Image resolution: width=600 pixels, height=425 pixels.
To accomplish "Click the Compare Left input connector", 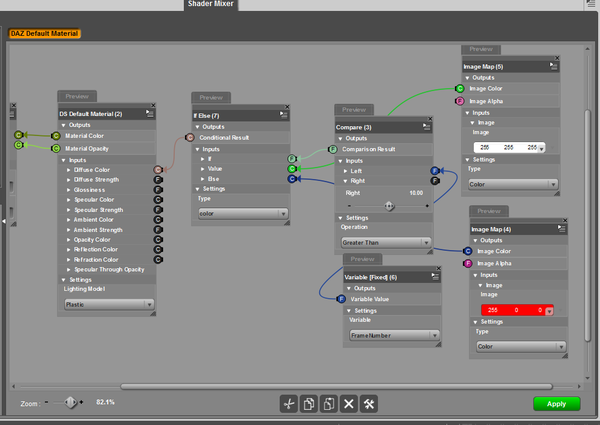I will click(x=435, y=171).
